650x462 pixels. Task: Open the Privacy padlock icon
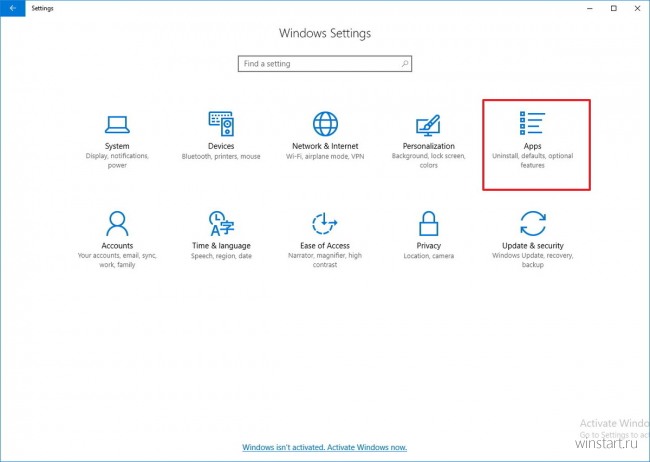[x=429, y=223]
